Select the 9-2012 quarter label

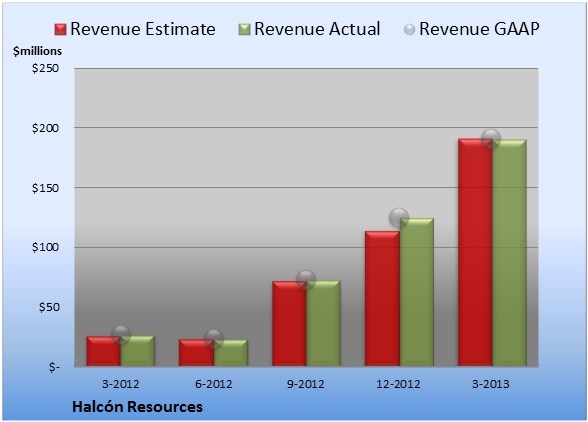(x=306, y=384)
